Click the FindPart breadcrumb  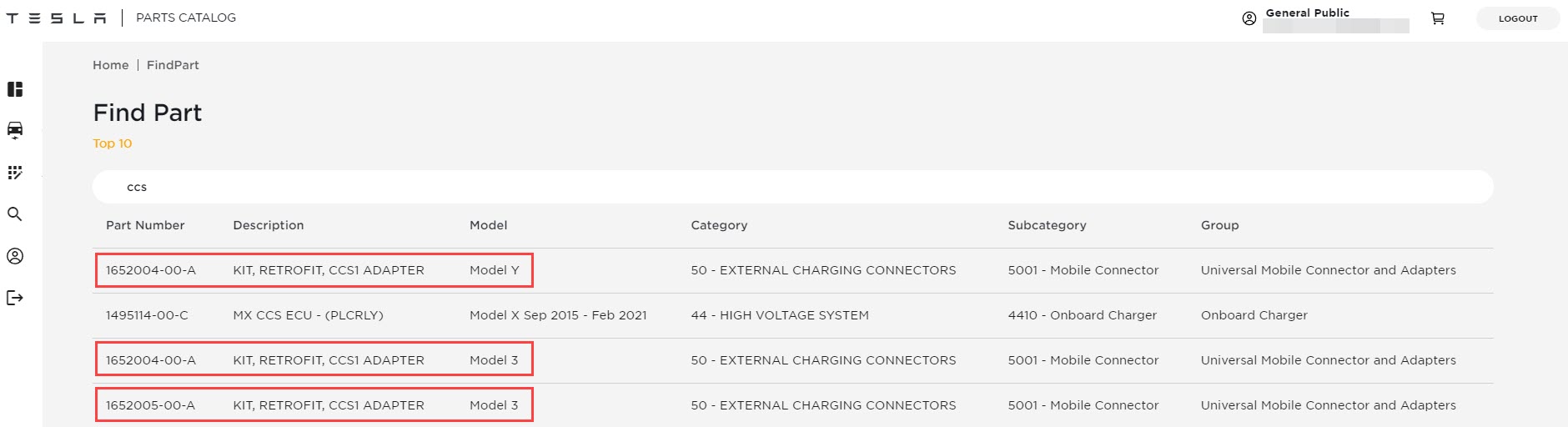click(x=173, y=65)
